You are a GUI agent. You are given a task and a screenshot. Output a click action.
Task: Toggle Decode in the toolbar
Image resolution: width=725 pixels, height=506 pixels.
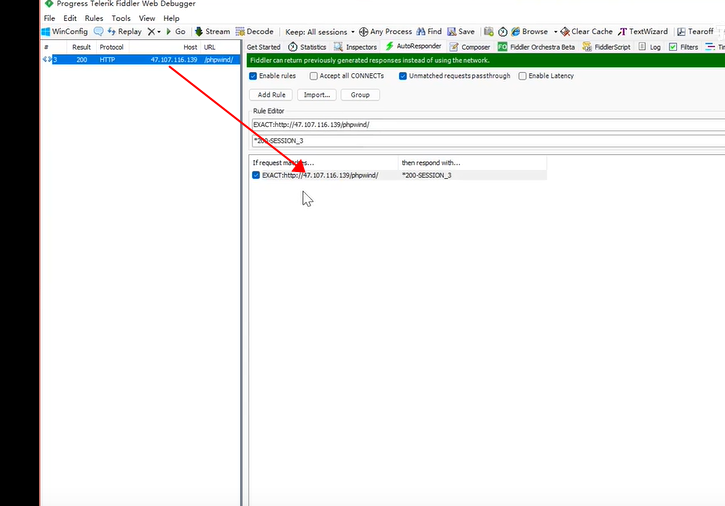[x=254, y=31]
